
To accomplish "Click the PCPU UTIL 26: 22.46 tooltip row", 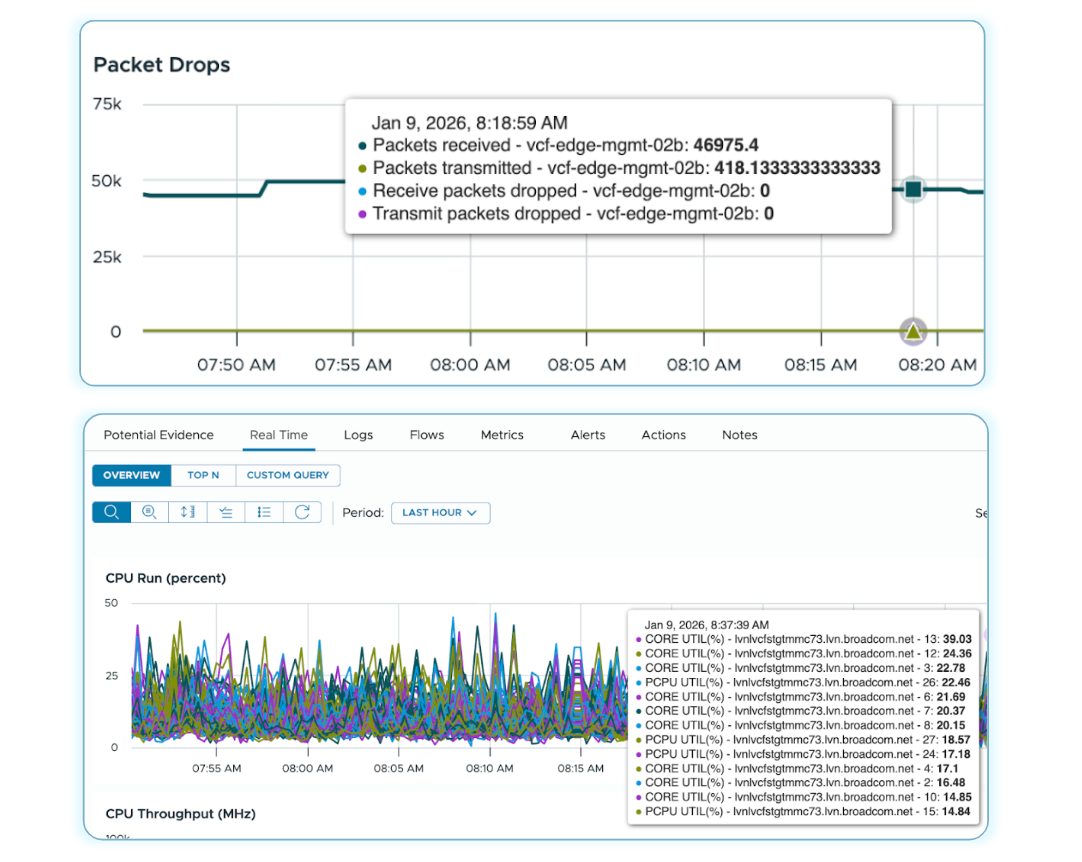I will point(803,682).
